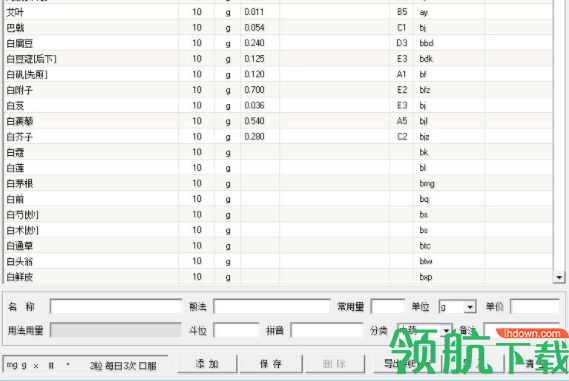Click the 添加 button
The width and height of the screenshot is (569, 381).
pos(207,364)
